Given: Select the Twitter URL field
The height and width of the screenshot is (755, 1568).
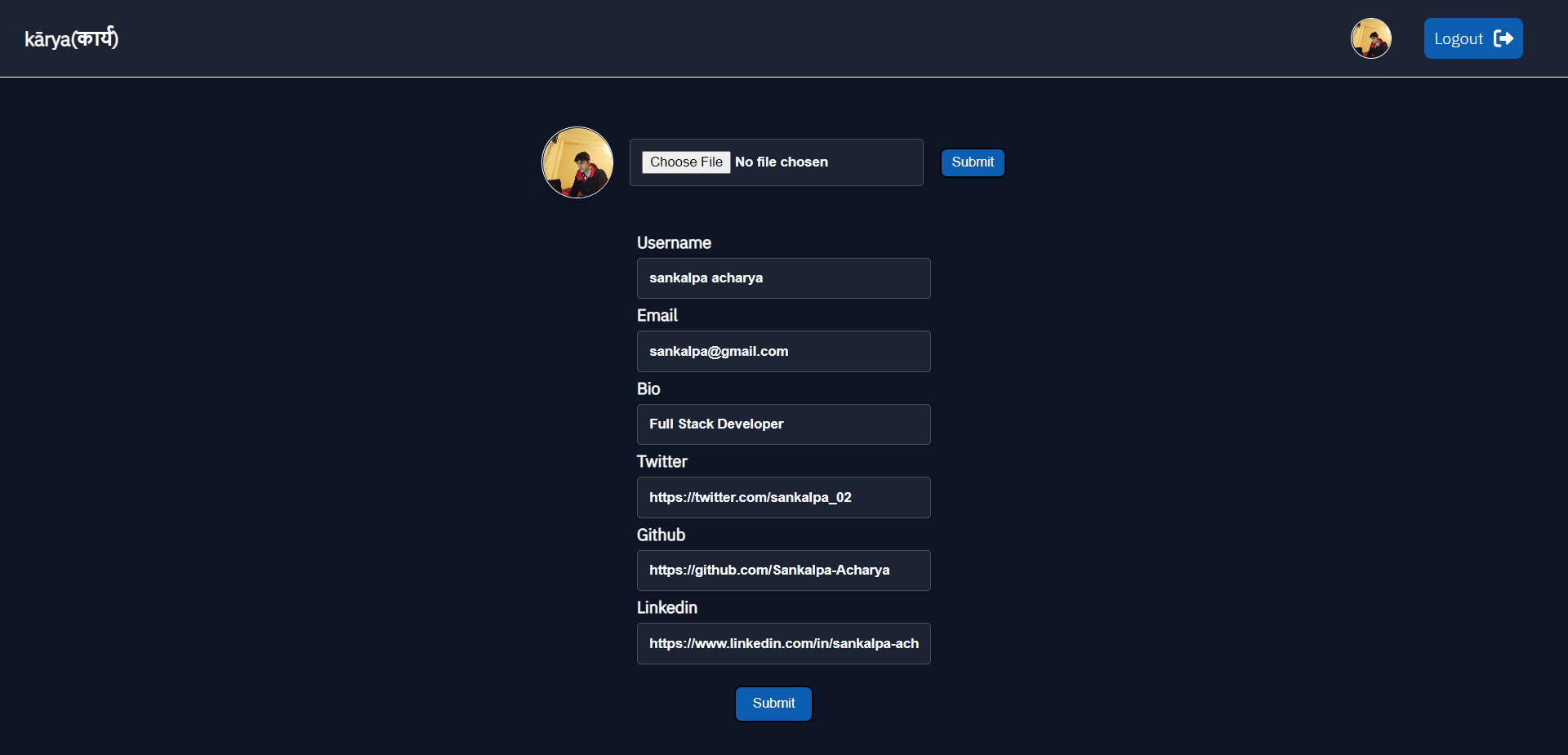Looking at the screenshot, I should tap(783, 497).
